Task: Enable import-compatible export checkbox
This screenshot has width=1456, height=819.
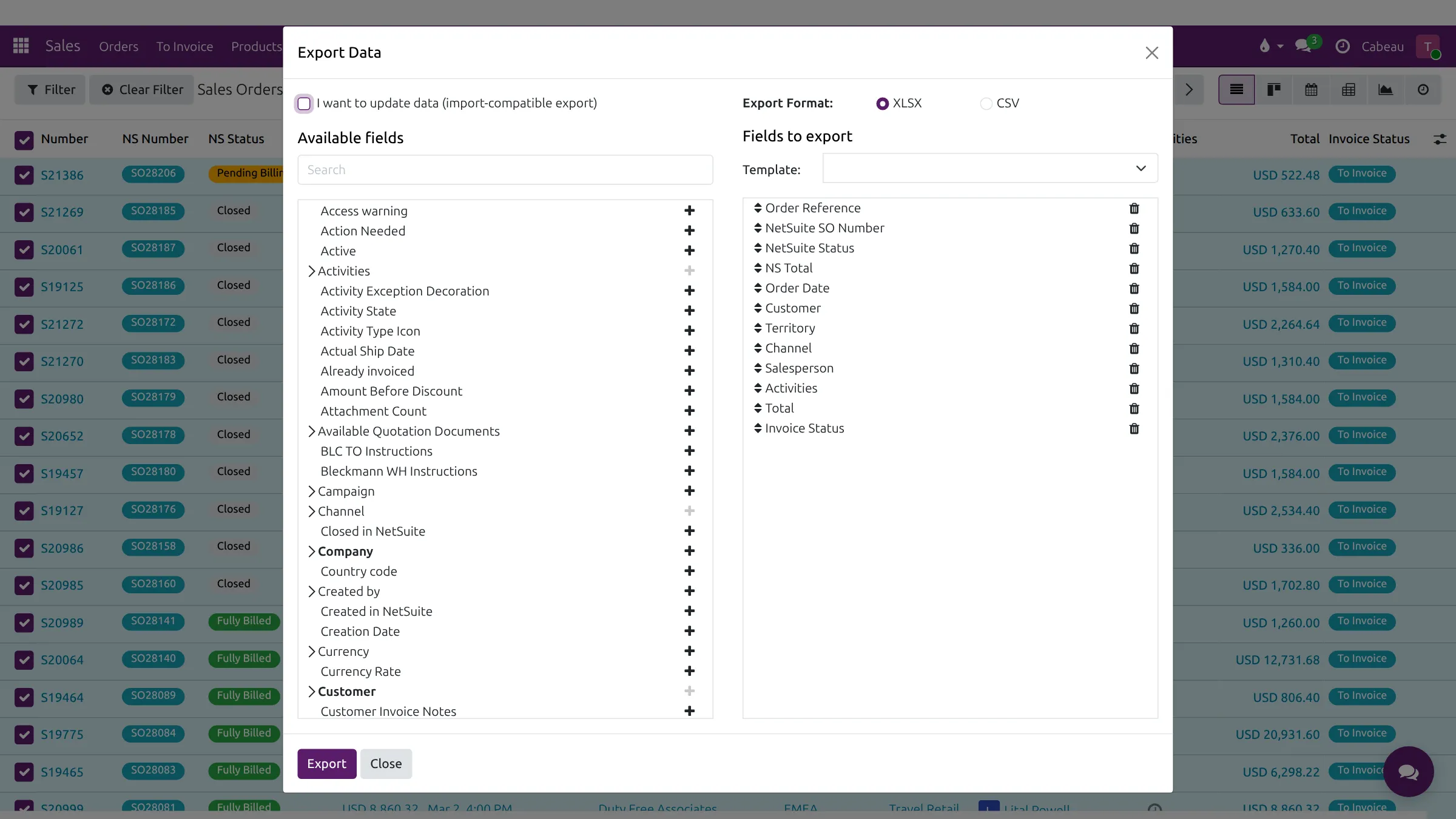Action: point(304,103)
